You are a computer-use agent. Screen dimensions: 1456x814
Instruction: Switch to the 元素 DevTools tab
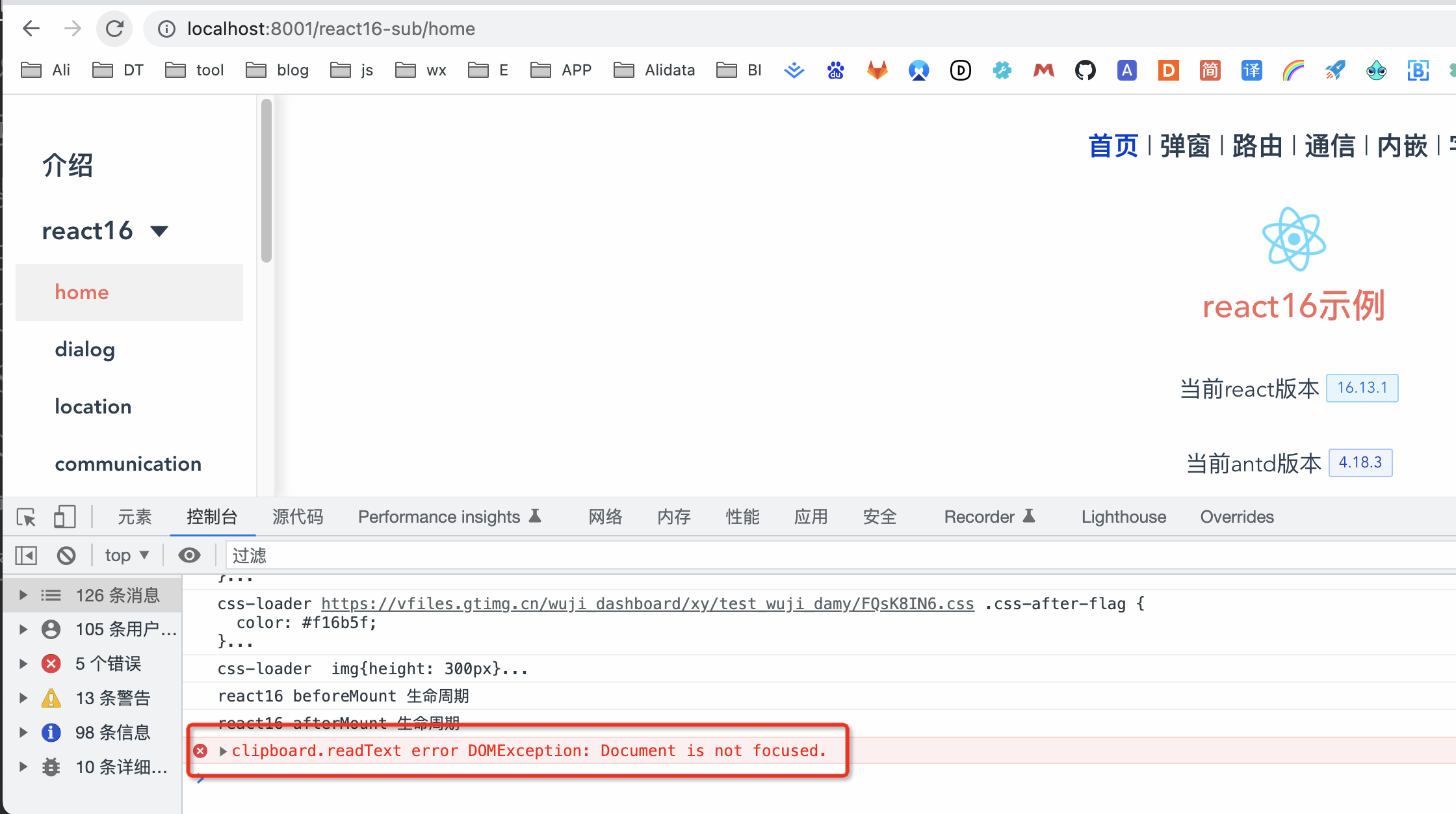134,516
